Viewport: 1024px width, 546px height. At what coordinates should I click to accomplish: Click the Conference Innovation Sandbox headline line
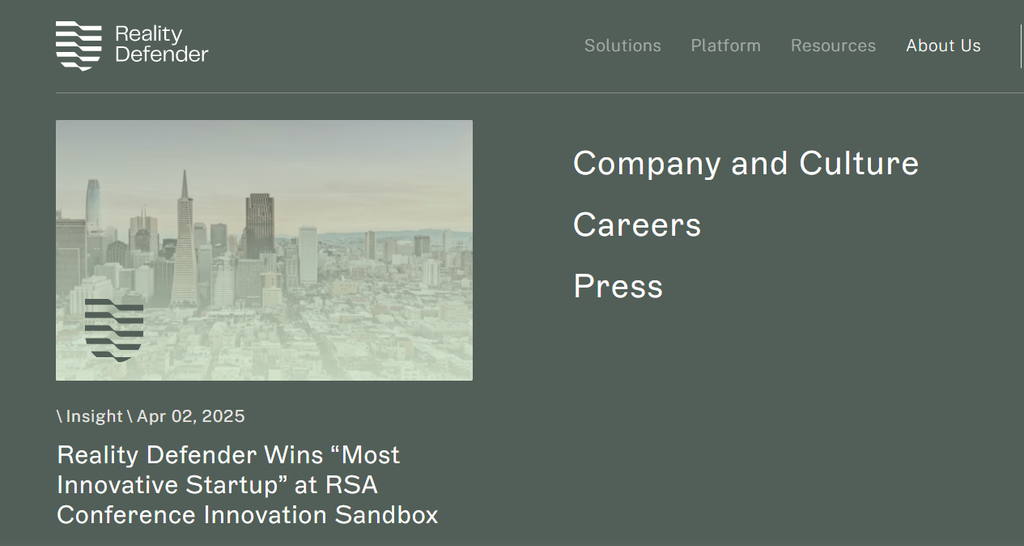248,515
